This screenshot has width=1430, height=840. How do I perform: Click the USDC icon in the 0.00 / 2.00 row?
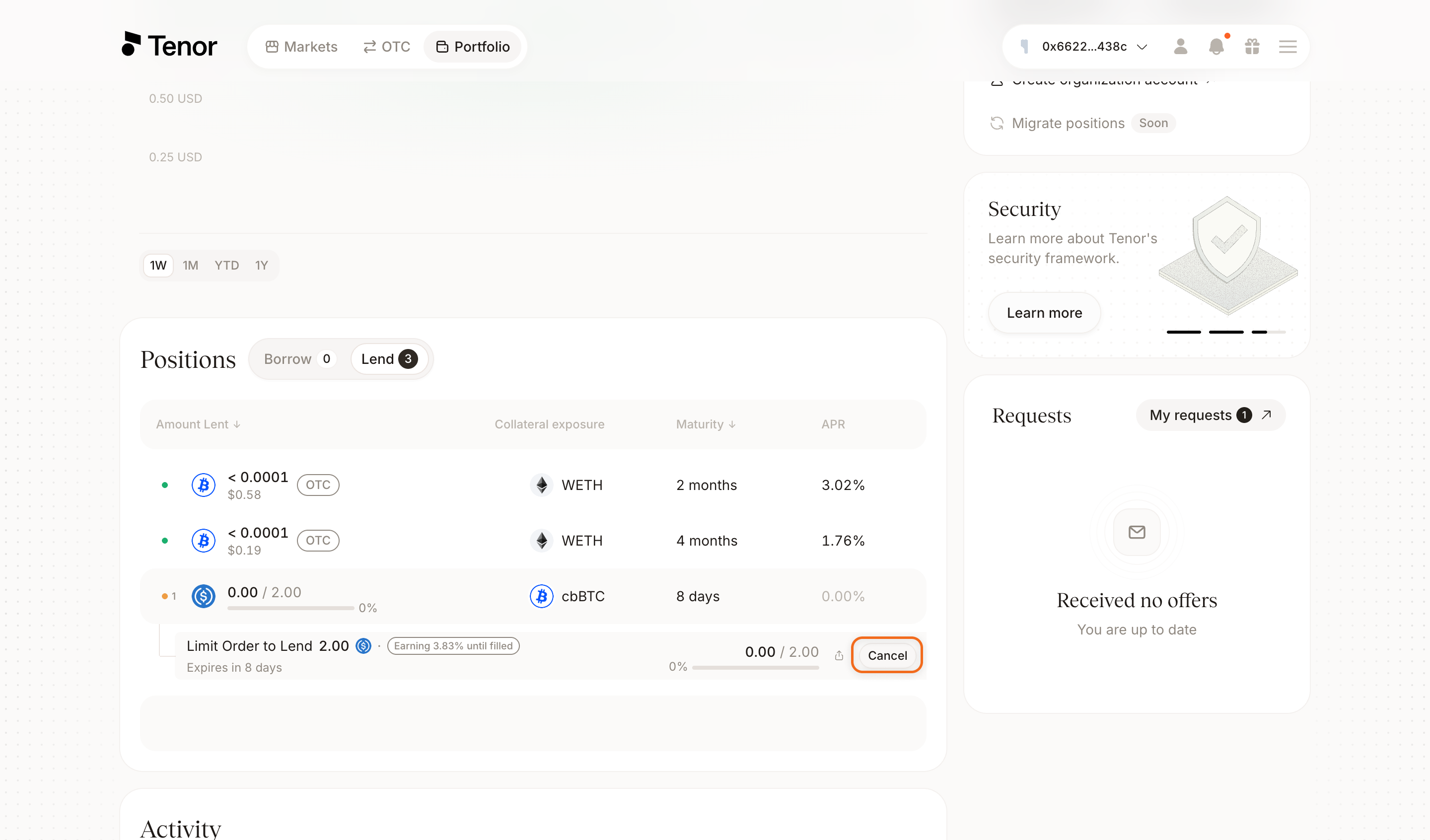[x=203, y=596]
